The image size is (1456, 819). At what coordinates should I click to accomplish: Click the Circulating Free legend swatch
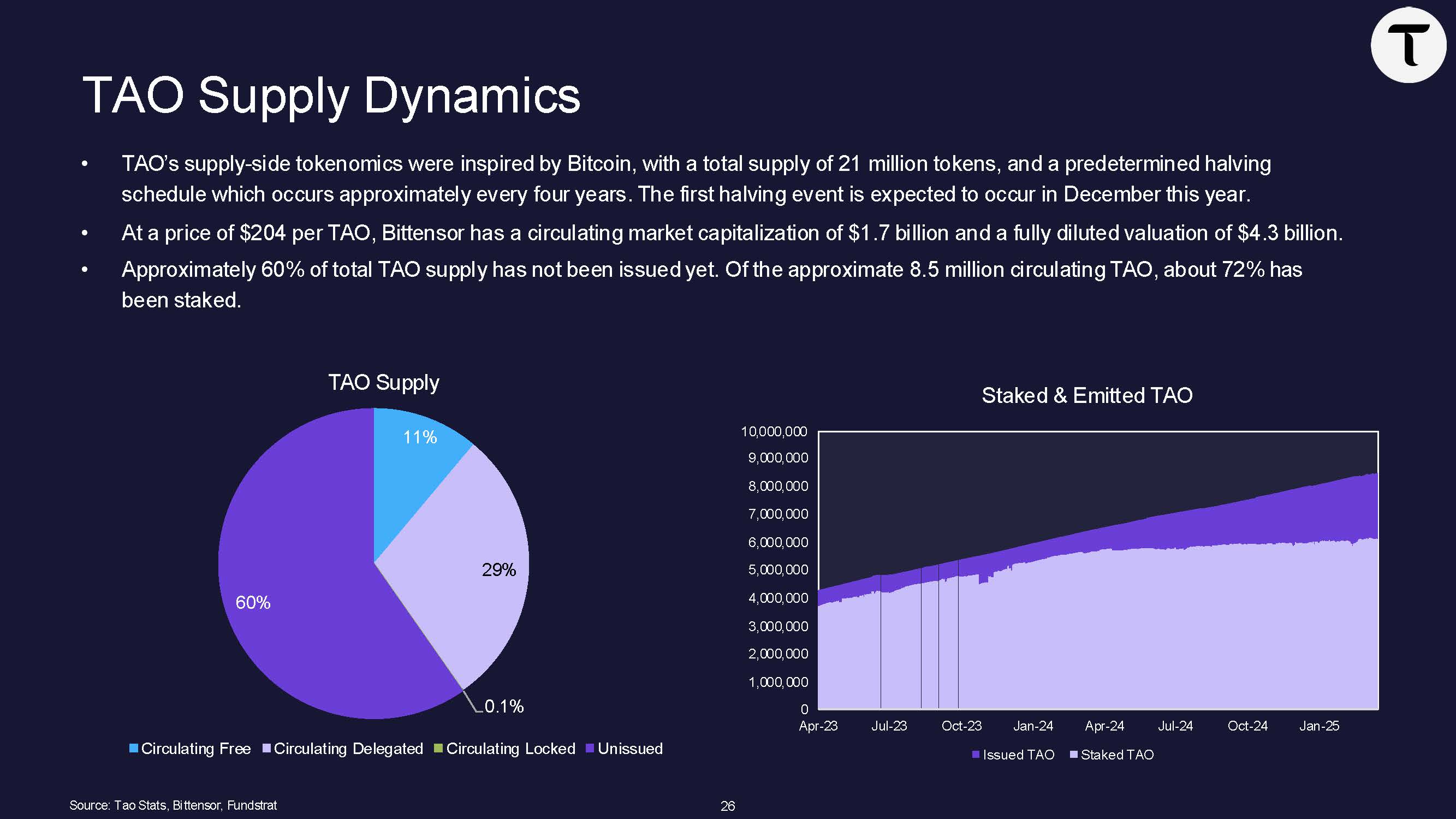134,748
